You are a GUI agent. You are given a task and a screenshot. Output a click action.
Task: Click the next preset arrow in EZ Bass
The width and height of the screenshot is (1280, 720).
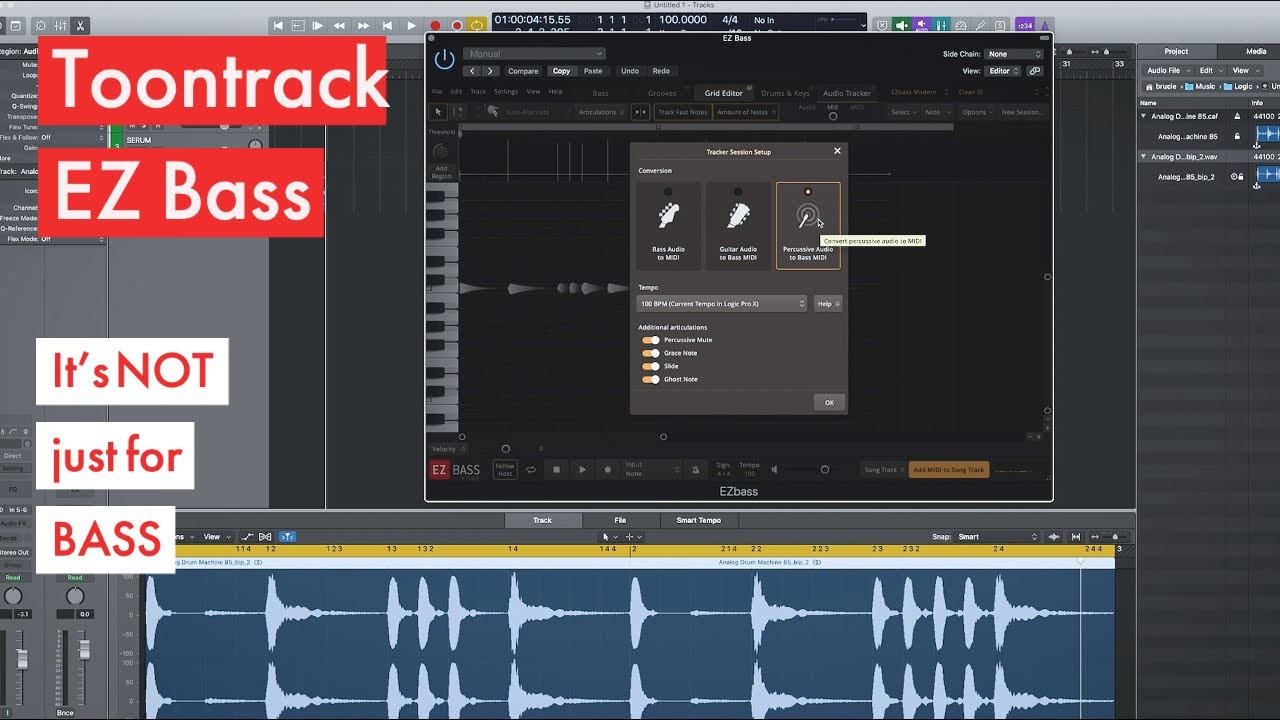pyautogui.click(x=490, y=71)
